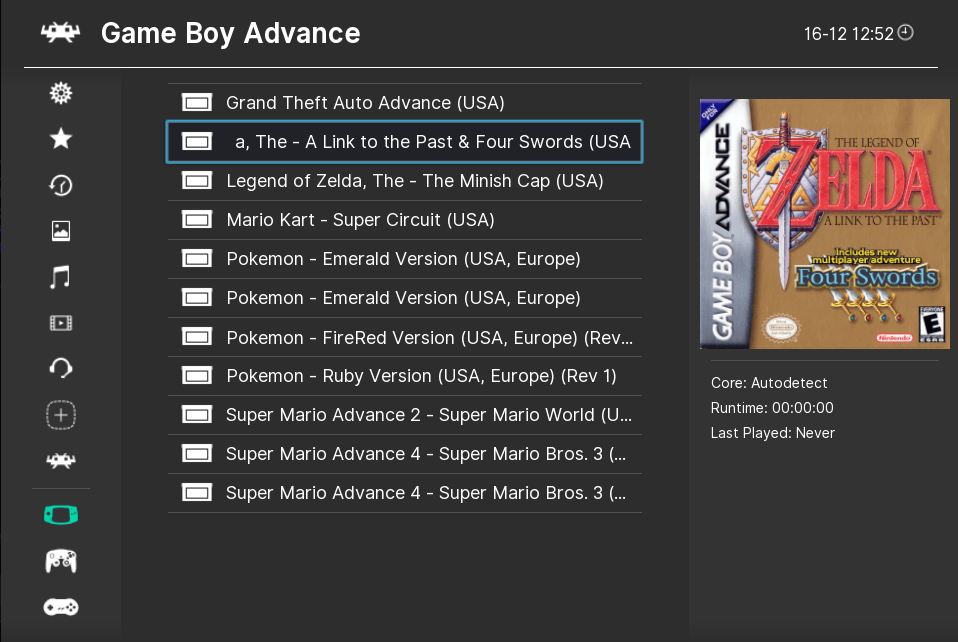Open the Settings gear in the sidebar
The width and height of the screenshot is (958, 642).
(x=61, y=93)
